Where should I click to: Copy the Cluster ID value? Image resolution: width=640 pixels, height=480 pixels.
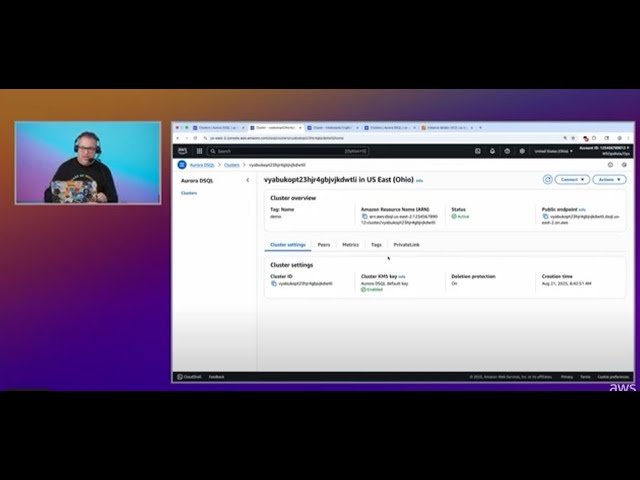(274, 283)
